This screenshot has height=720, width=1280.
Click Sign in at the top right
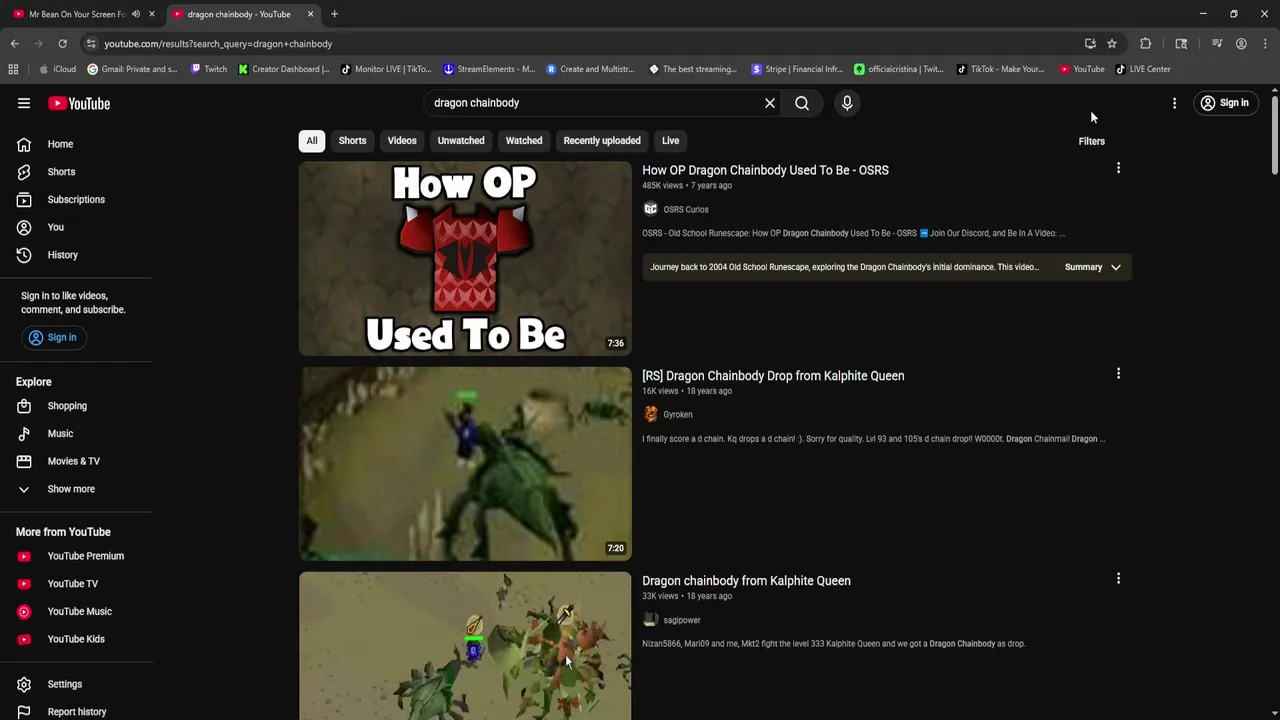pyautogui.click(x=1225, y=103)
